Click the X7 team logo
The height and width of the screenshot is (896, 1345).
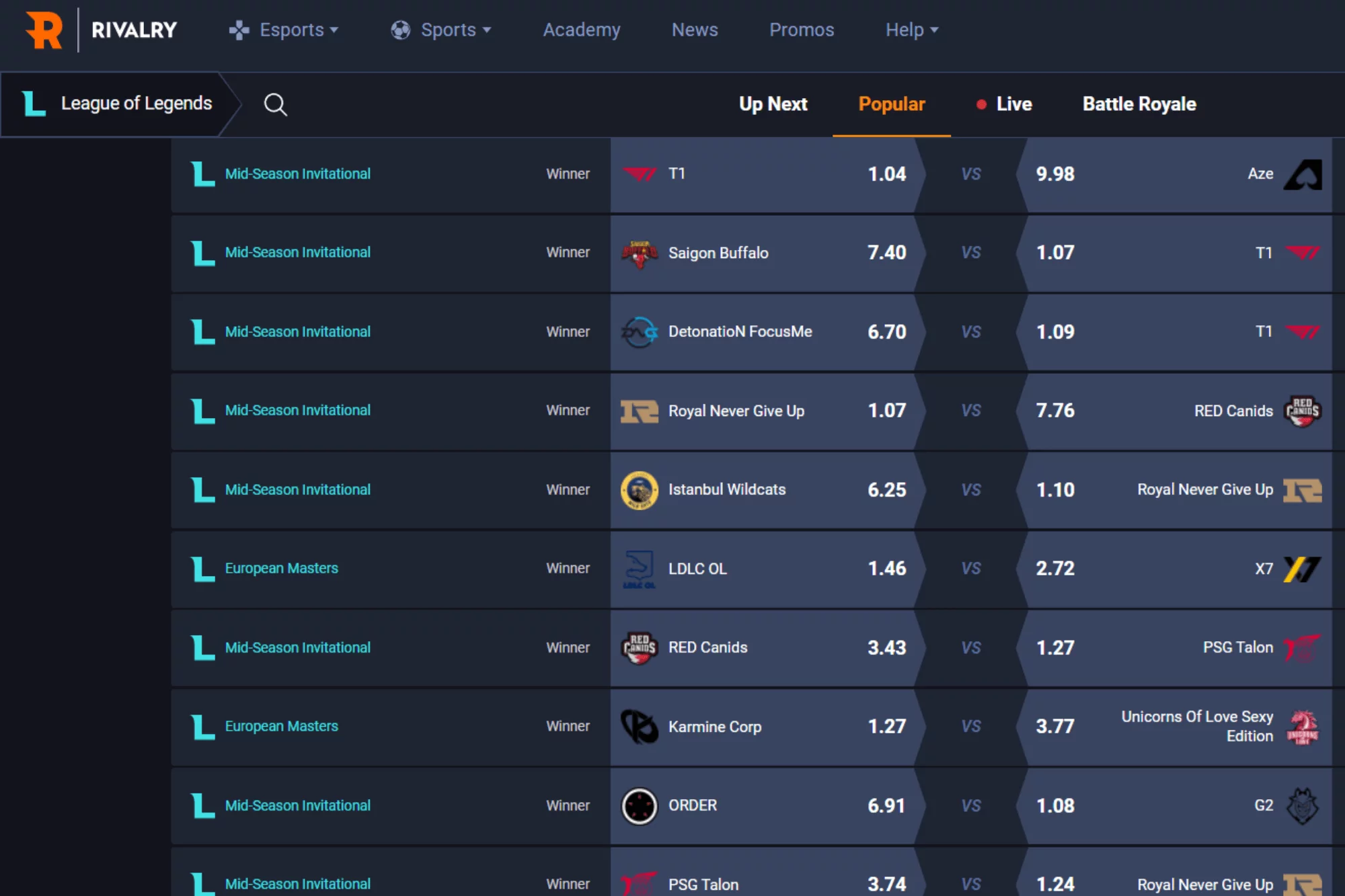tap(1303, 569)
